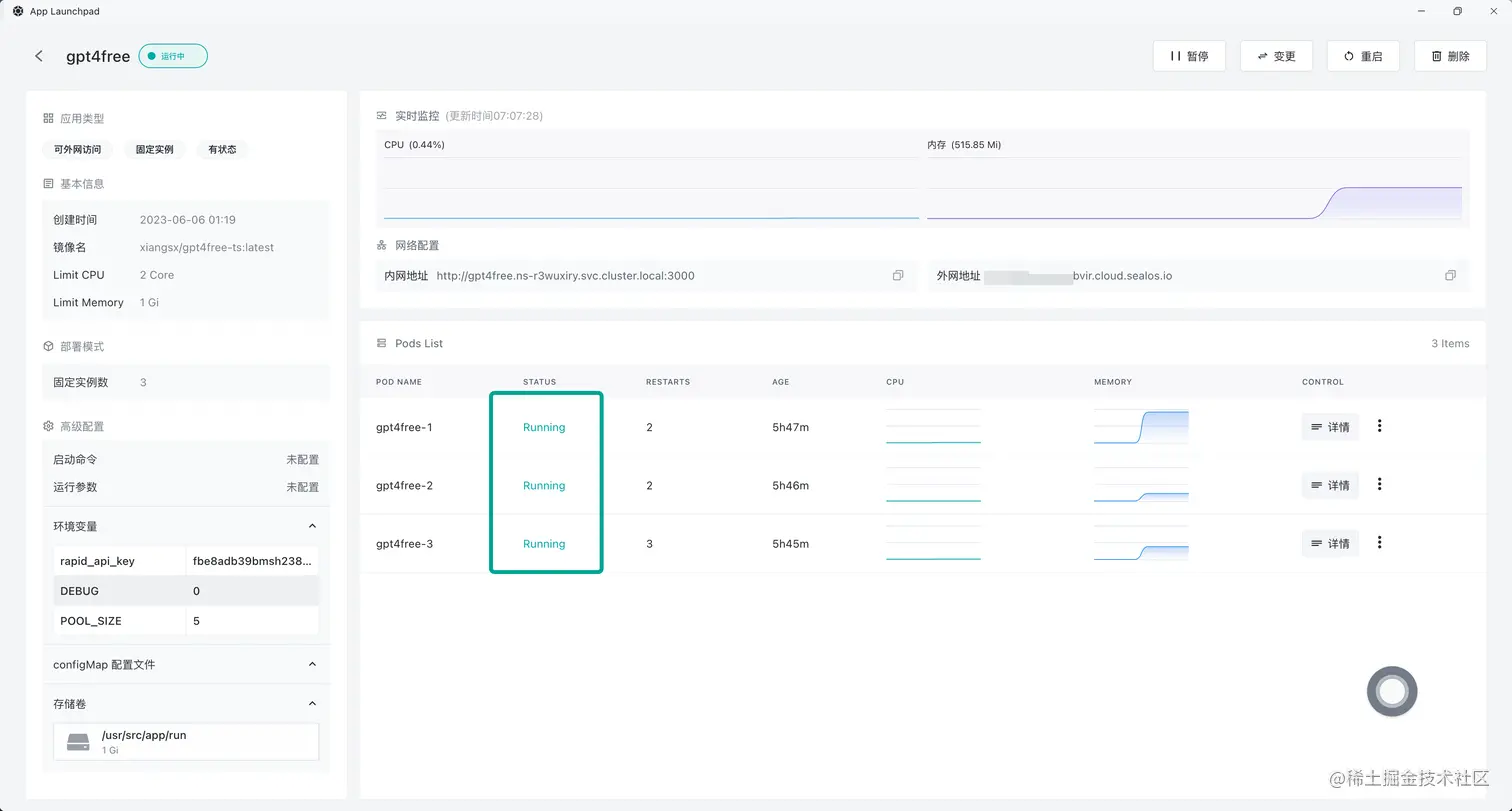Click the gpt4free-1 CPU mini chart
Image resolution: width=1512 pixels, height=811 pixels.
933,426
